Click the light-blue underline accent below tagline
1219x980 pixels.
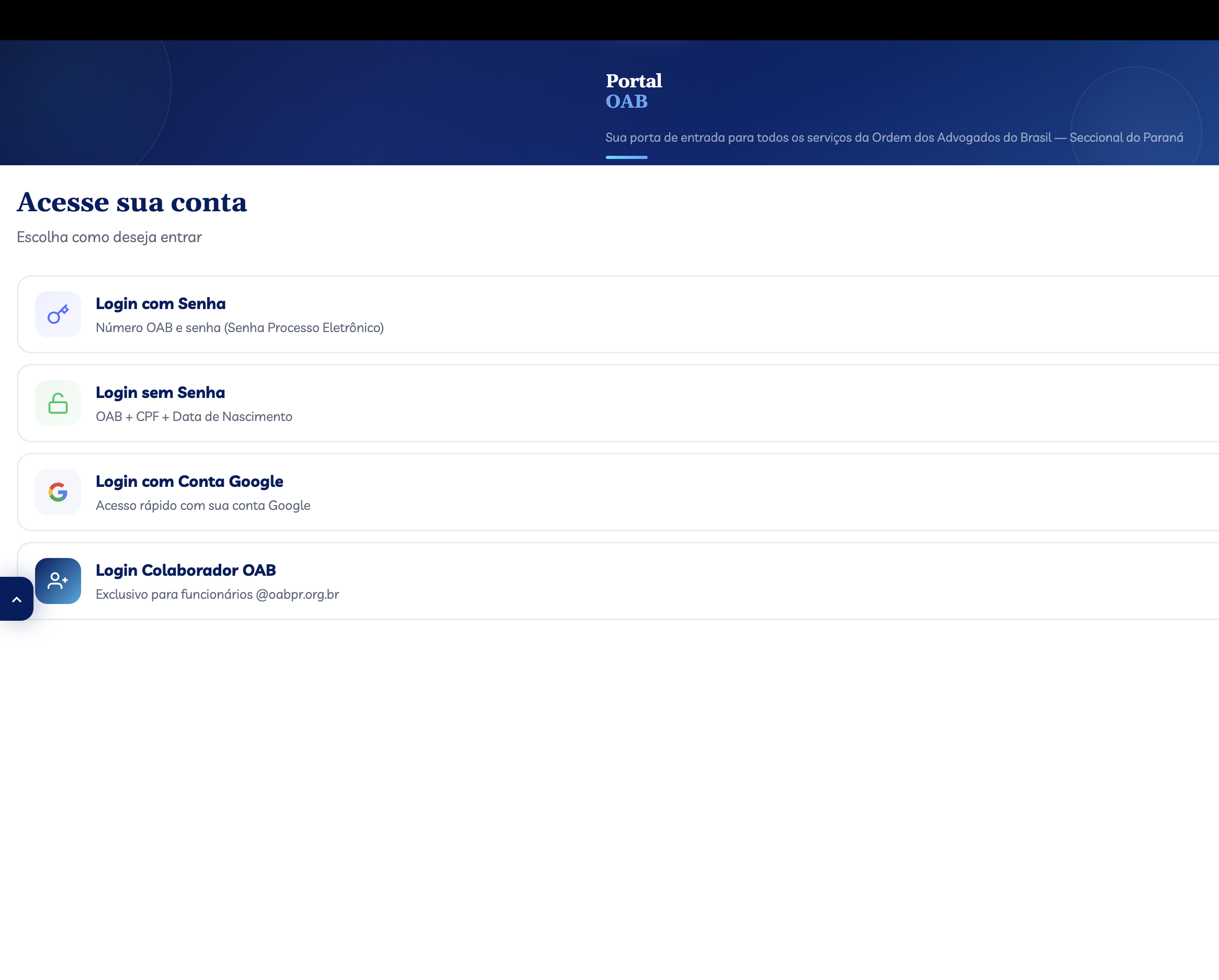pyautogui.click(x=626, y=157)
